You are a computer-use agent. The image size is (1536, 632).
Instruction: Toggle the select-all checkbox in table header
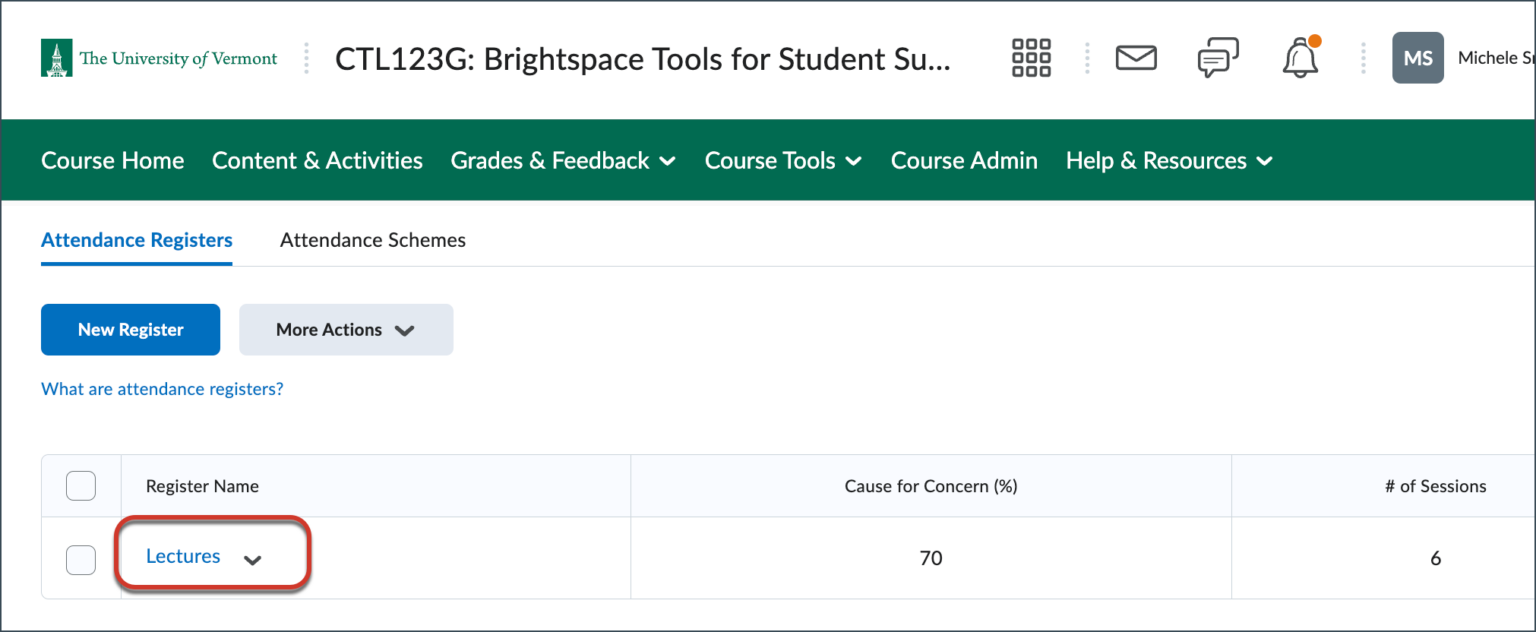click(80, 485)
